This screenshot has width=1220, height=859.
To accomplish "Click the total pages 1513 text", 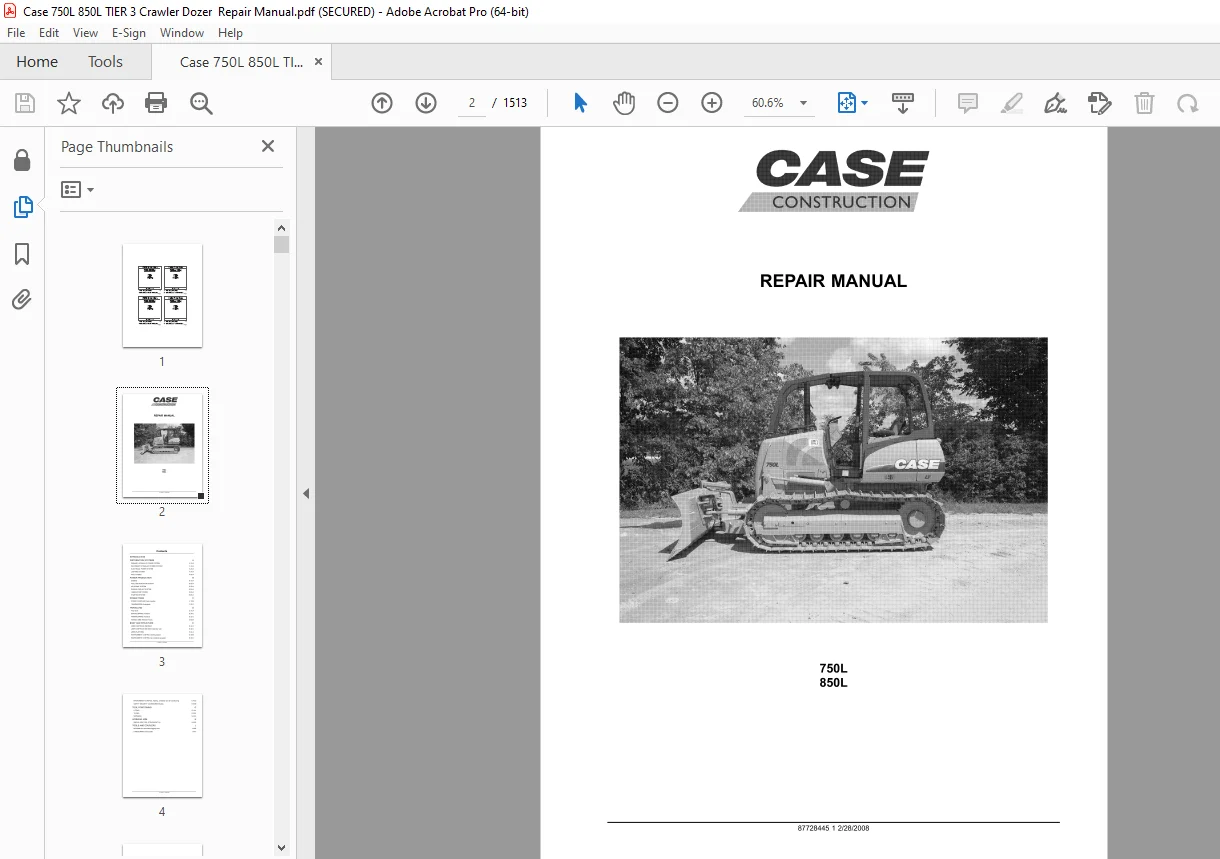I will [x=515, y=103].
